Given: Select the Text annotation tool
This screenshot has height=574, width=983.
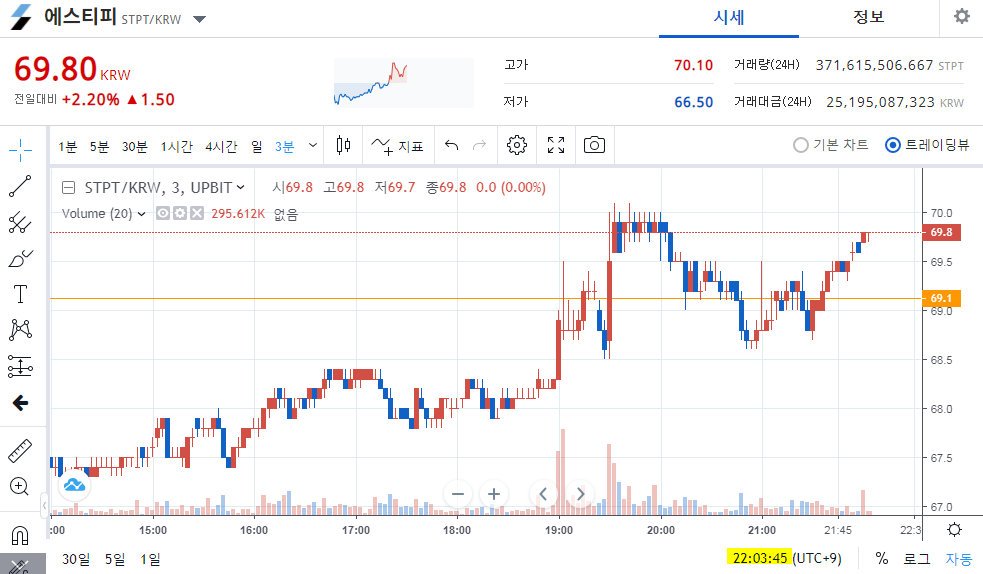Looking at the screenshot, I should [20, 294].
